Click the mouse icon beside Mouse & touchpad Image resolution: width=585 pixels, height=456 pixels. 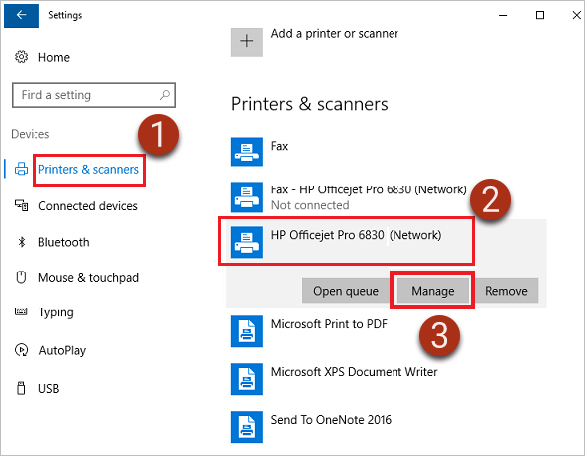tap(21, 278)
